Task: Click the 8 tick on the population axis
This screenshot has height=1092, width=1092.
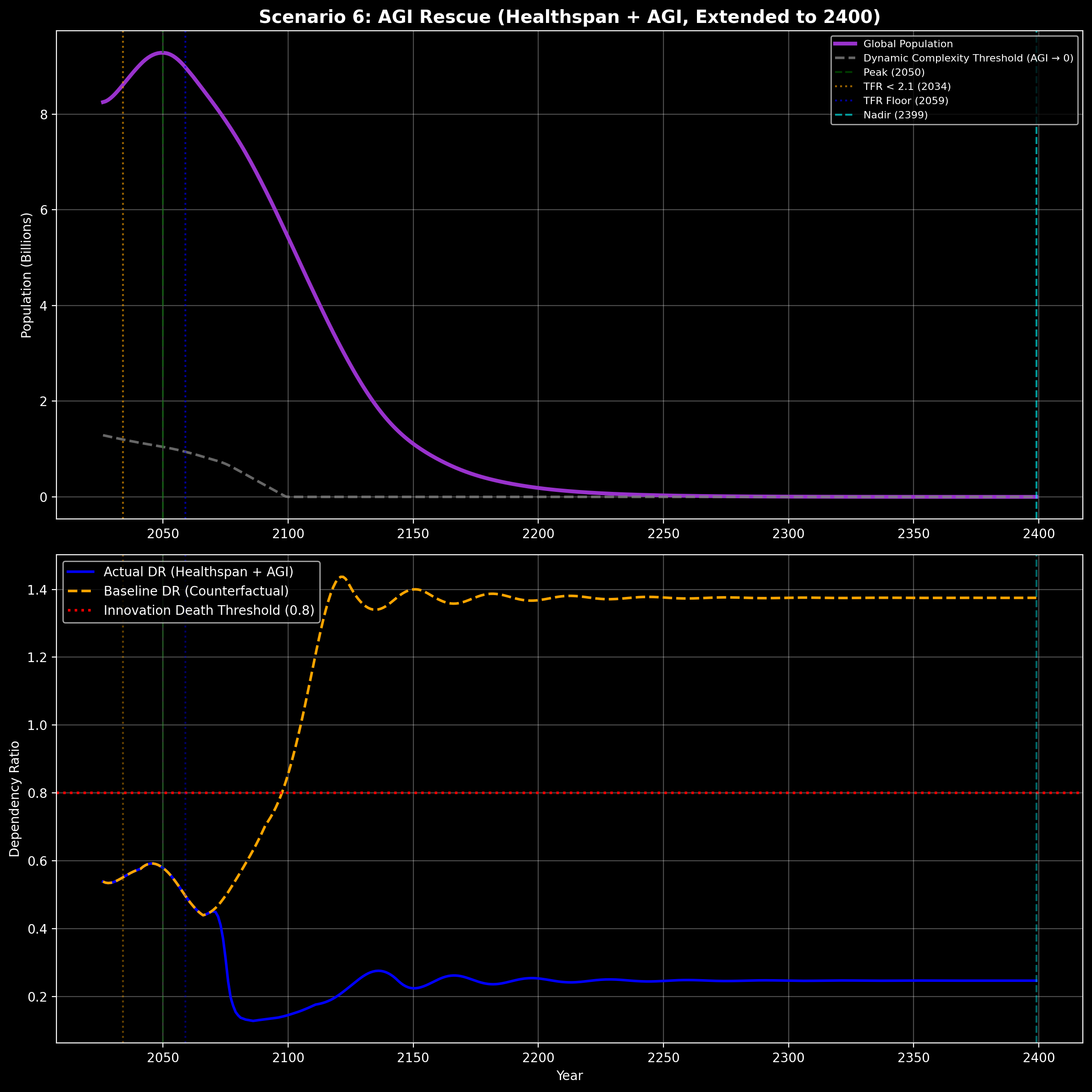Action: (44, 115)
